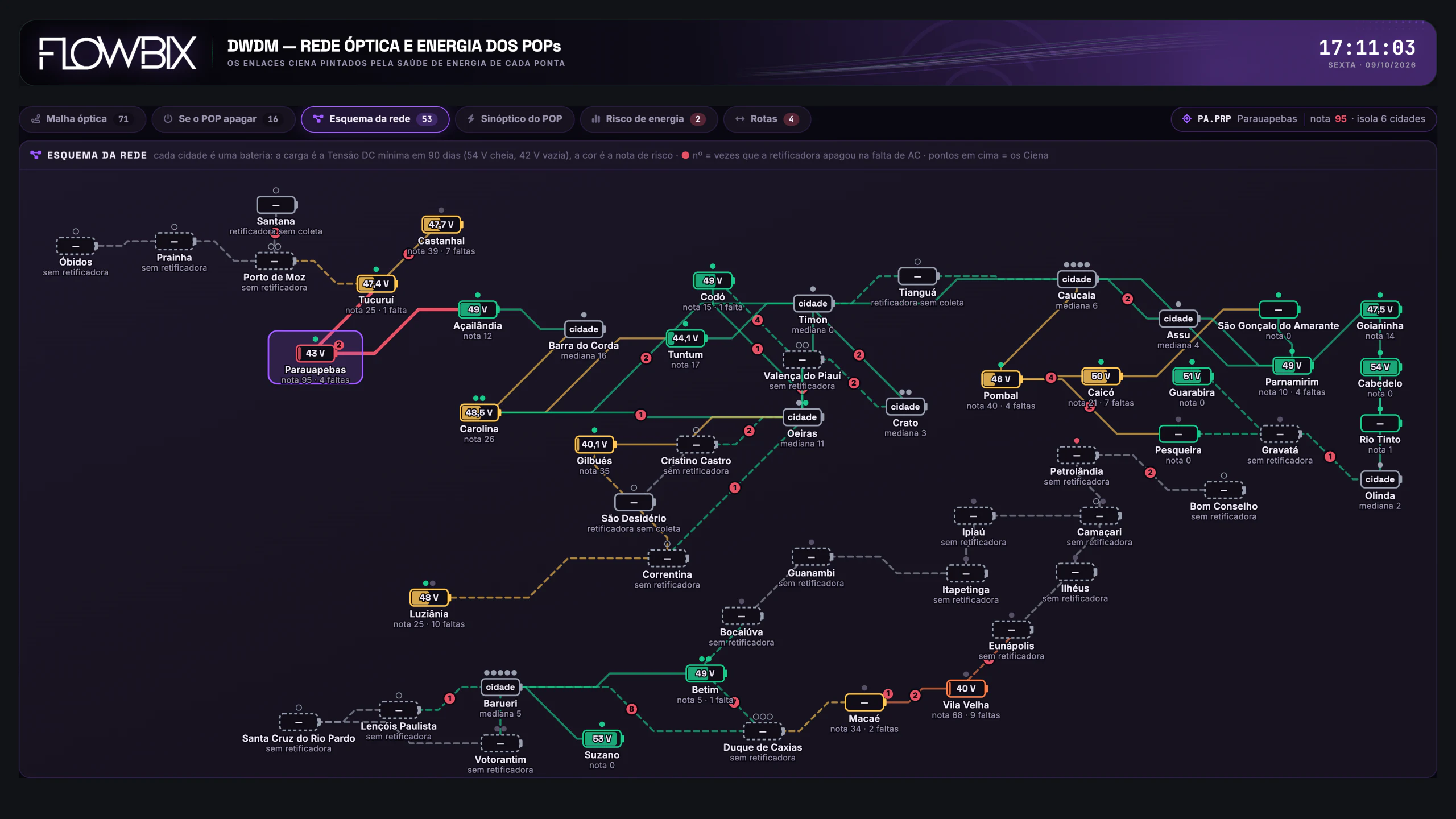Click the Óbidos dashed battery node
Screen dimensions: 1456x819
76,246
